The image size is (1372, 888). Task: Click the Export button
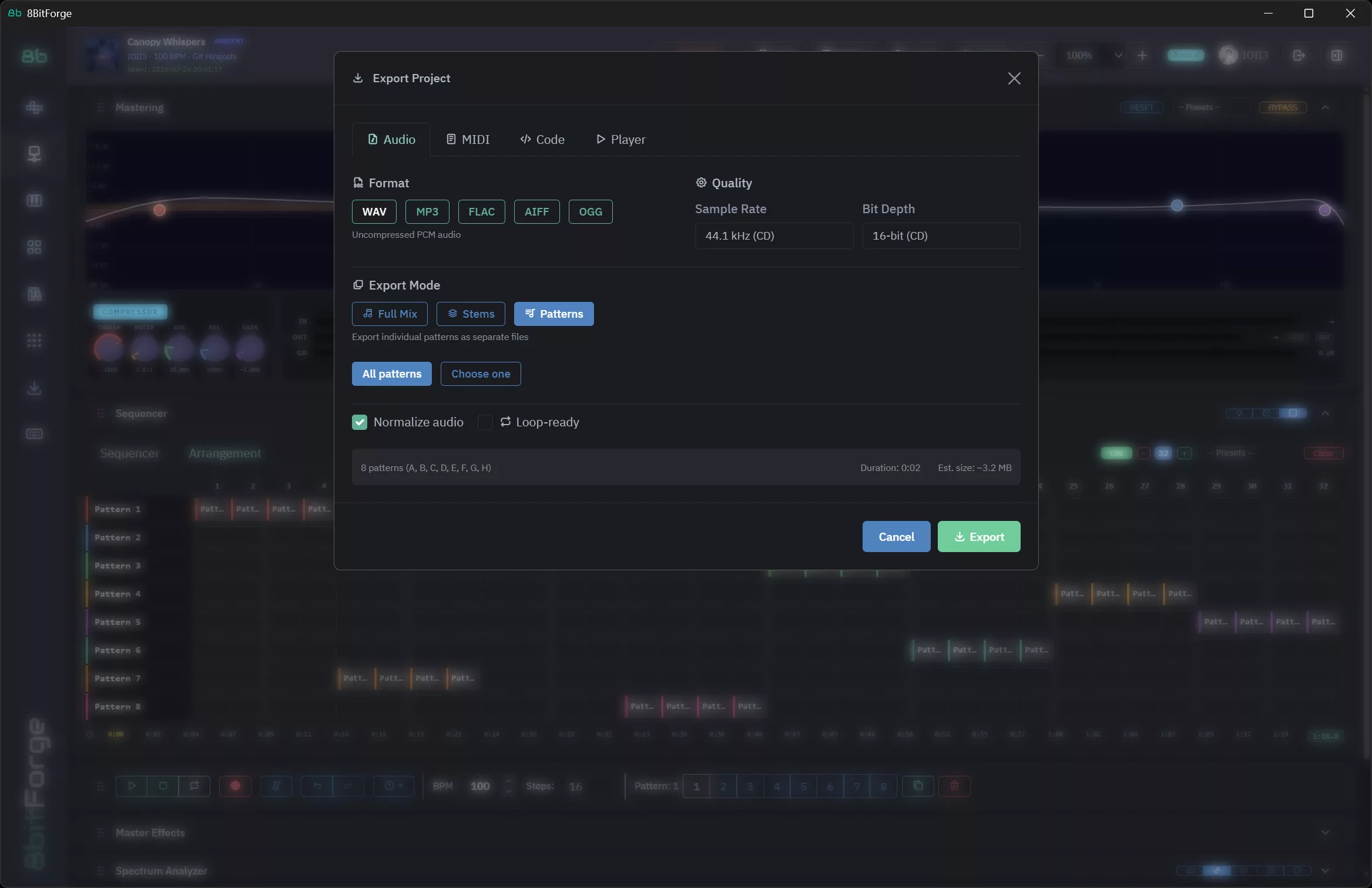(978, 536)
